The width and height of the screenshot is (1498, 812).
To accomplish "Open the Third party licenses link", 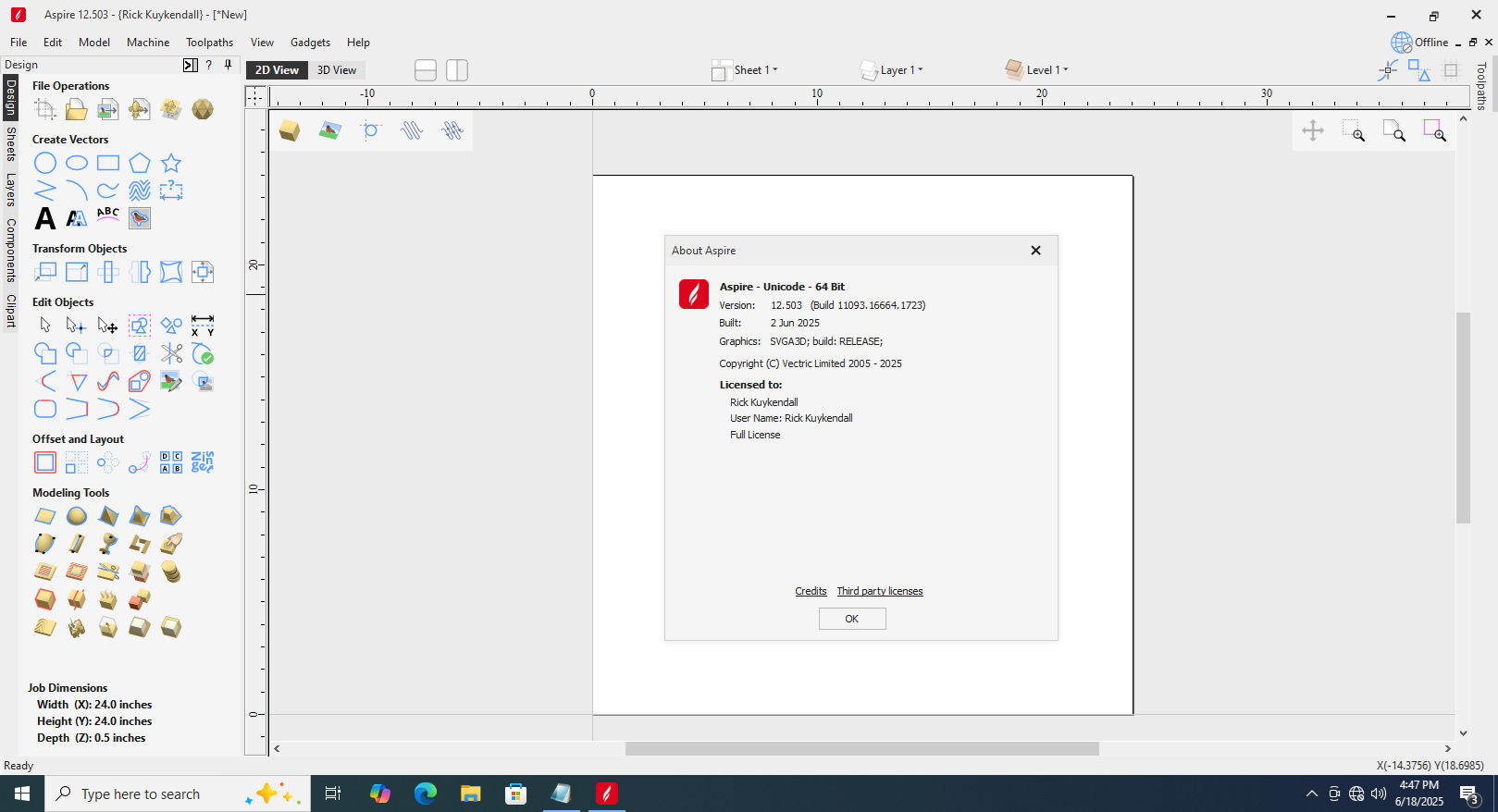I will click(880, 591).
